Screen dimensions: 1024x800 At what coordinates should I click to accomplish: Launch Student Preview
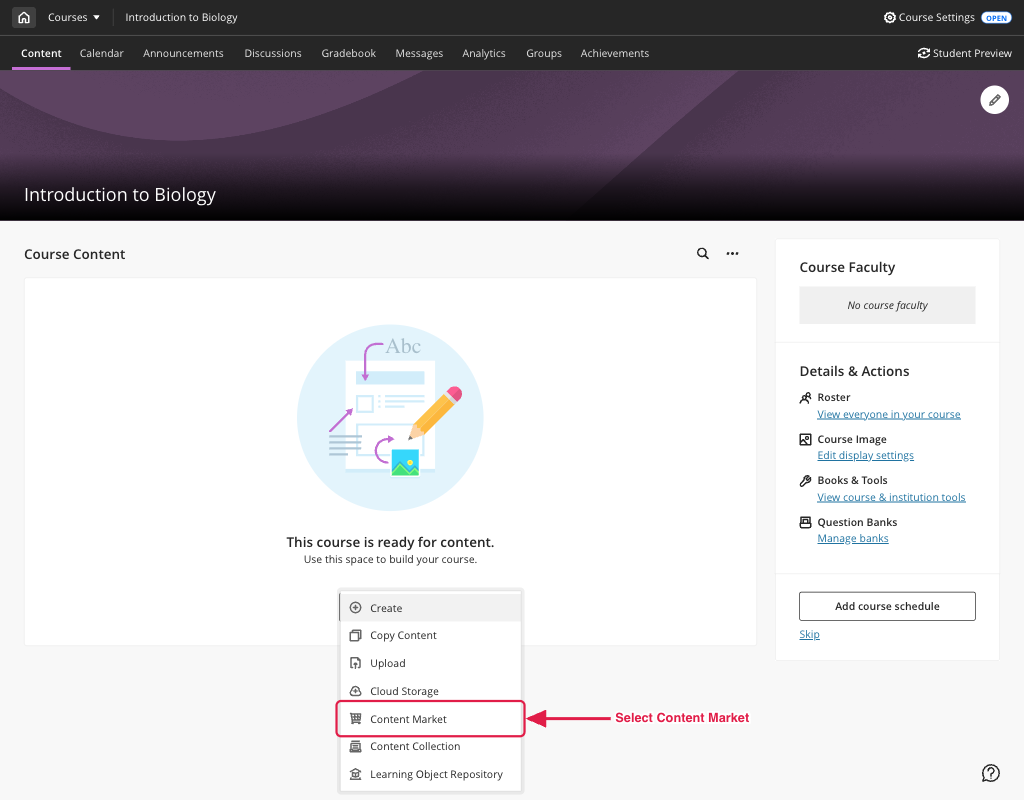pyautogui.click(x=965, y=54)
